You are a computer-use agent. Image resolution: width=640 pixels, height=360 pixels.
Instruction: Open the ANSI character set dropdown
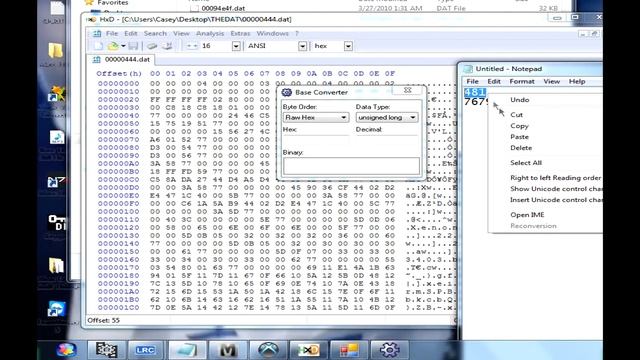pos(302,46)
